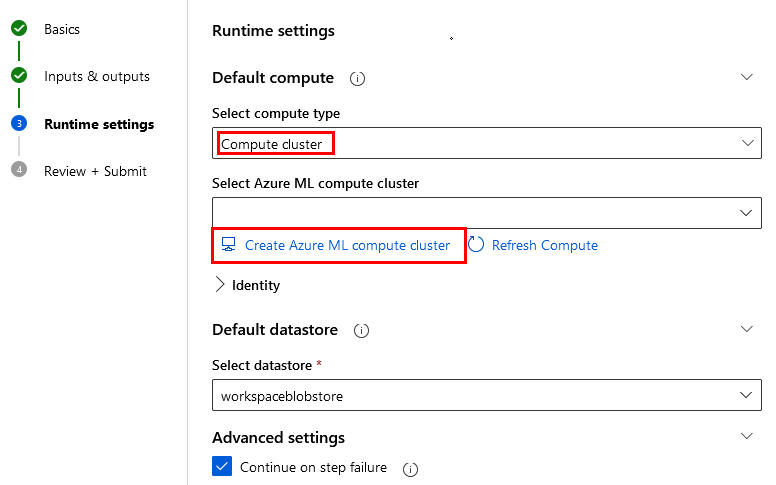Click the step 3 blue circle icon

pos(19,124)
